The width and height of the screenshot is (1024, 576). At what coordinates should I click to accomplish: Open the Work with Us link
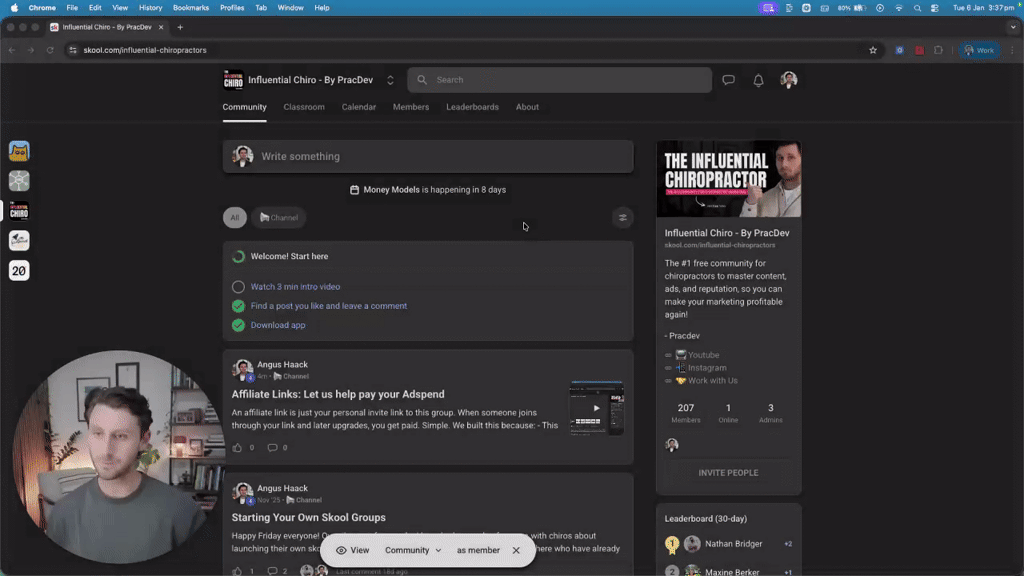[712, 381]
